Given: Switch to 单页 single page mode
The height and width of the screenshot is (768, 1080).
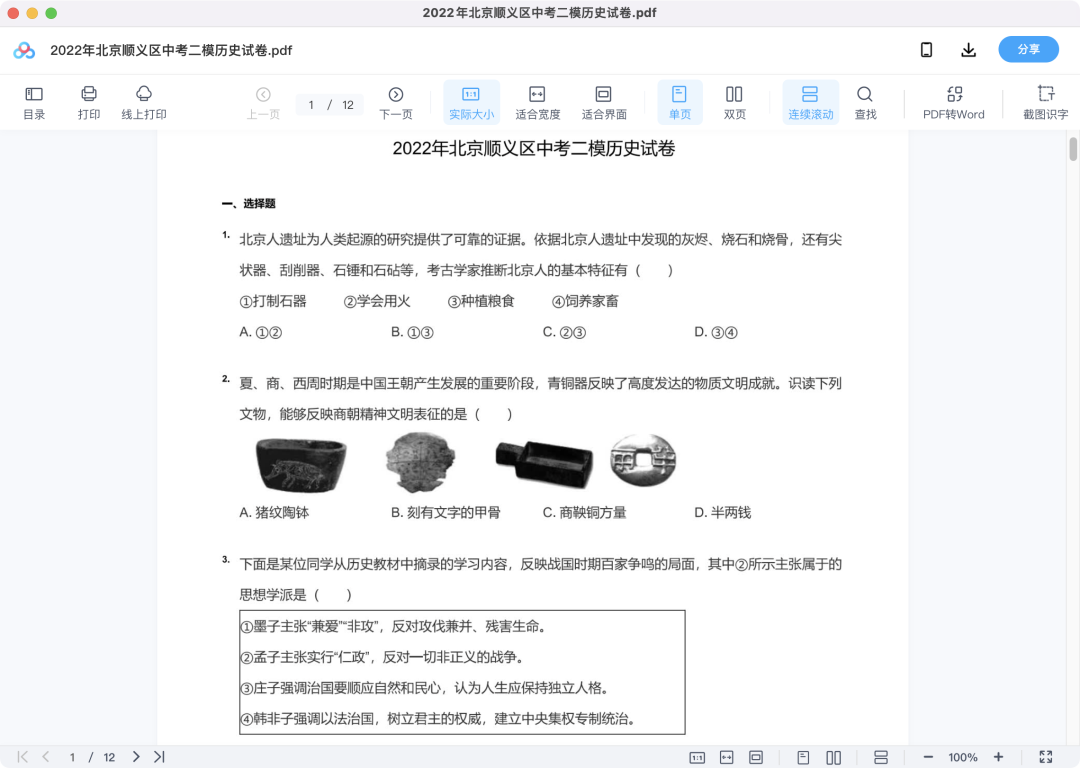Looking at the screenshot, I should [680, 103].
